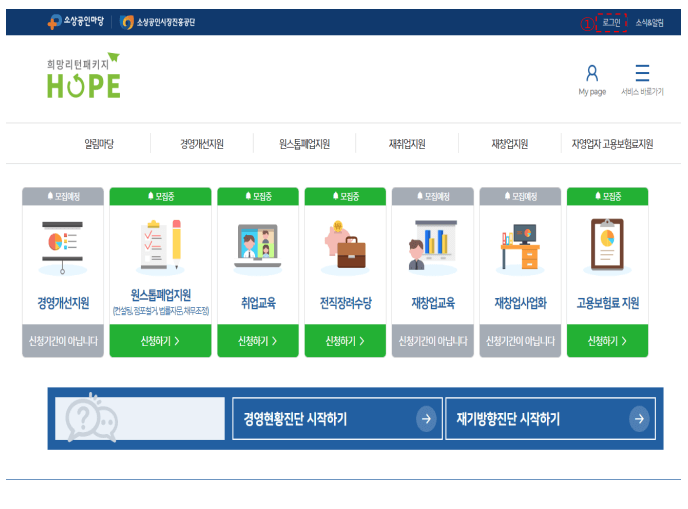Open the 재창업지원 navigation menu
Image resolution: width=688 pixels, height=509 pixels.
point(510,143)
